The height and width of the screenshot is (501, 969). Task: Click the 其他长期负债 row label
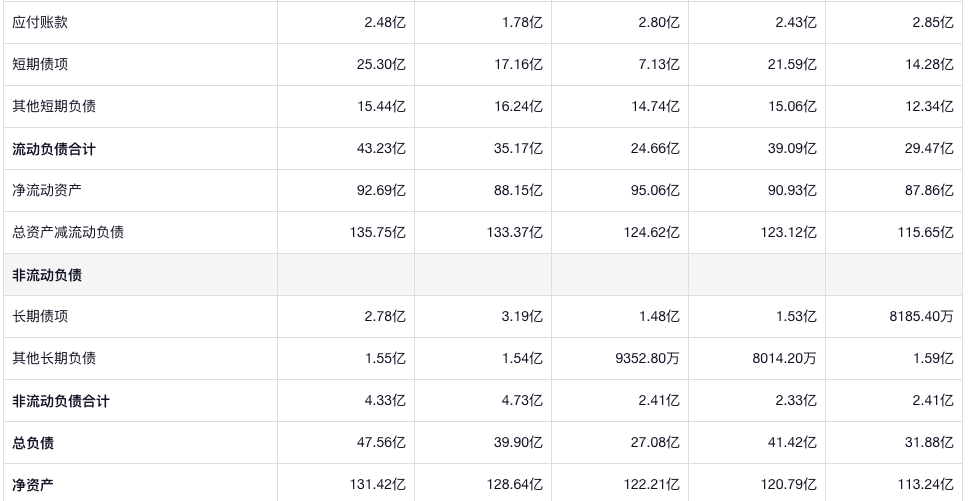[54, 358]
